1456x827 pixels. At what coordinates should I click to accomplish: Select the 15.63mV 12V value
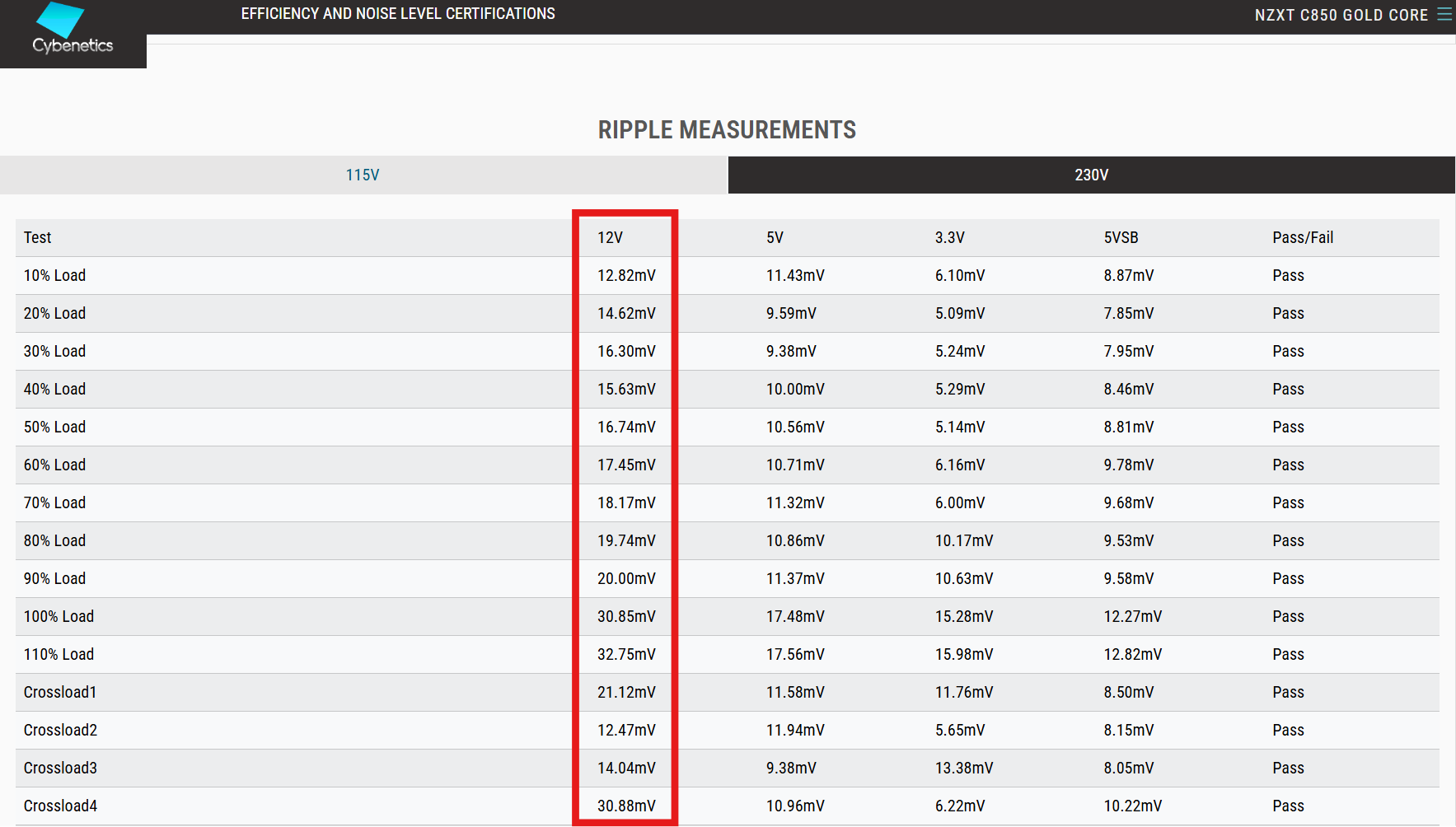click(626, 389)
